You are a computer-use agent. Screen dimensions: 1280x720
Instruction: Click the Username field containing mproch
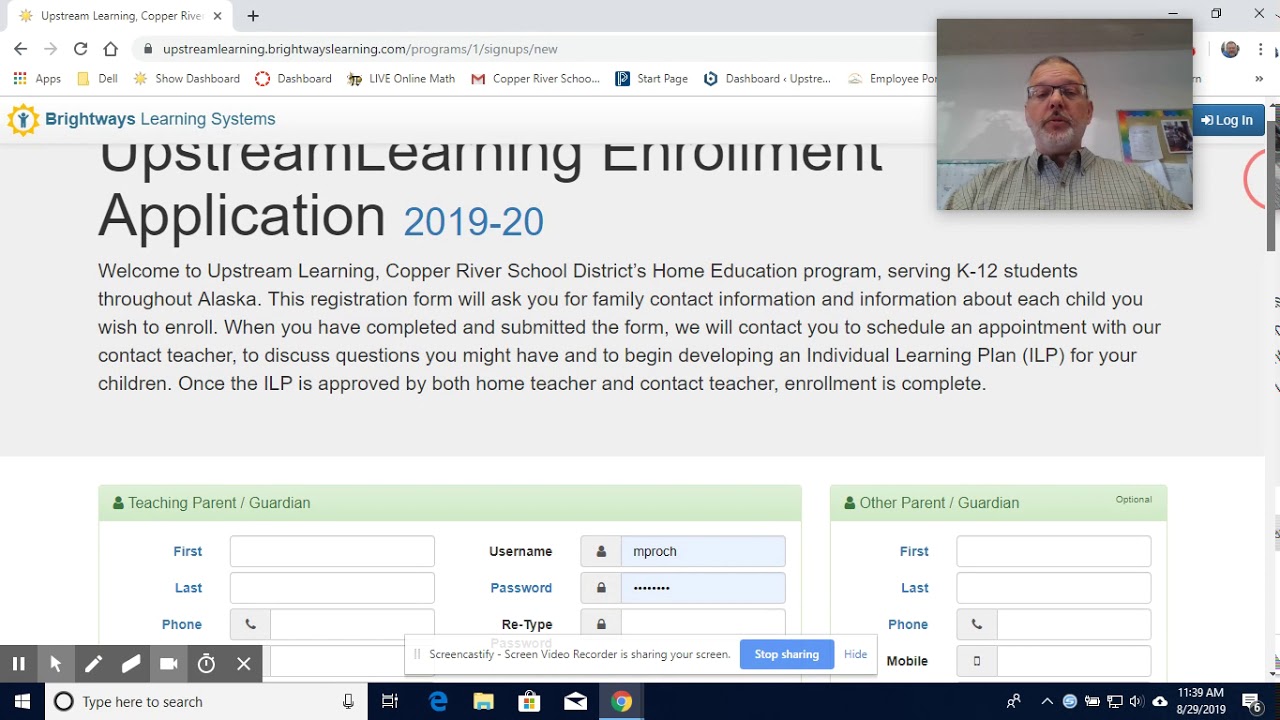click(703, 551)
